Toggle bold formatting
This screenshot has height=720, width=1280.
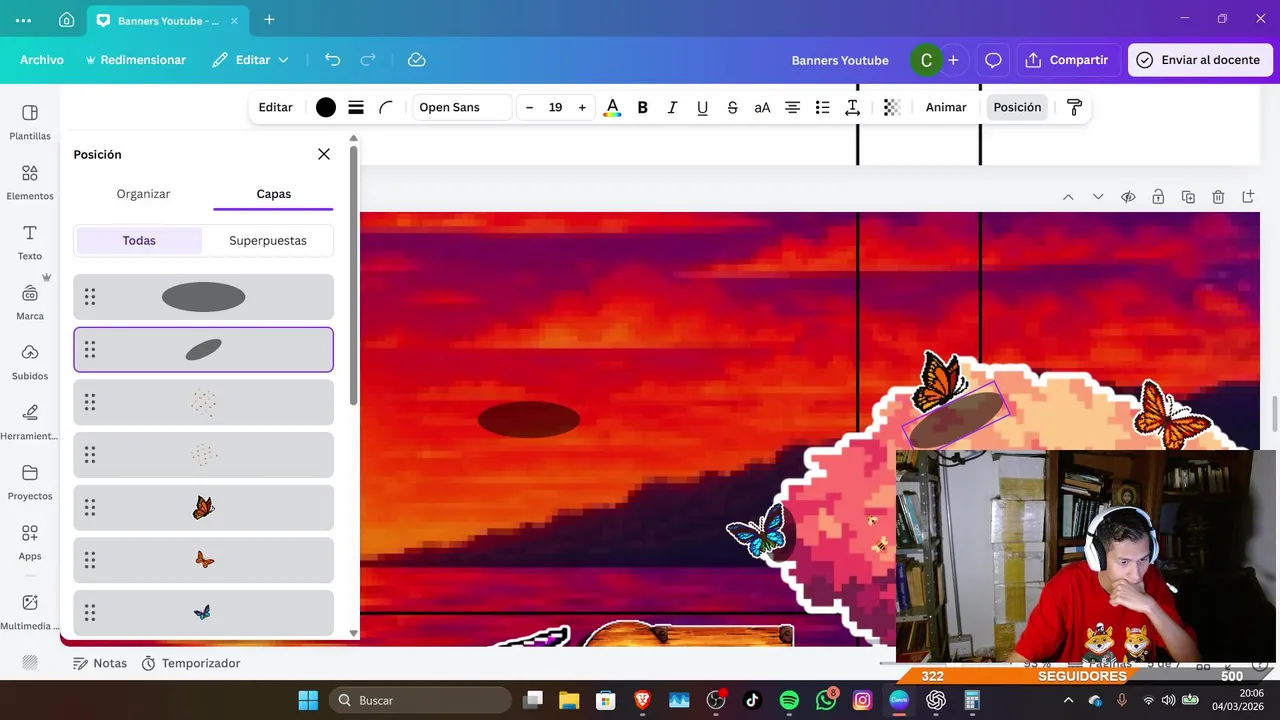click(x=643, y=107)
